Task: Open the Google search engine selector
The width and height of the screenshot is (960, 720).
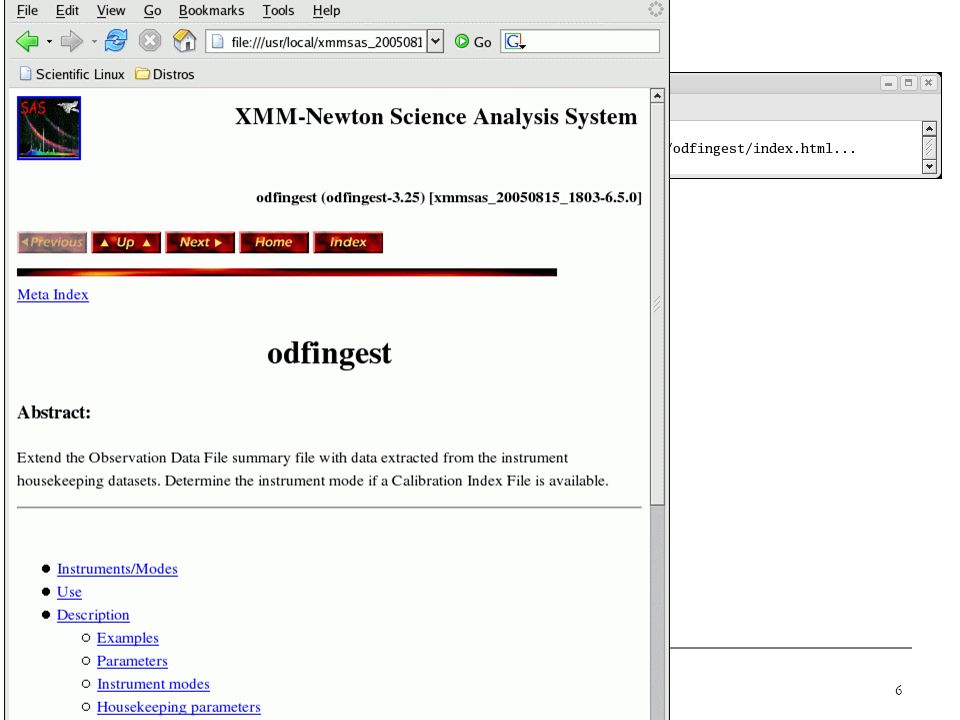Action: pyautogui.click(x=515, y=42)
